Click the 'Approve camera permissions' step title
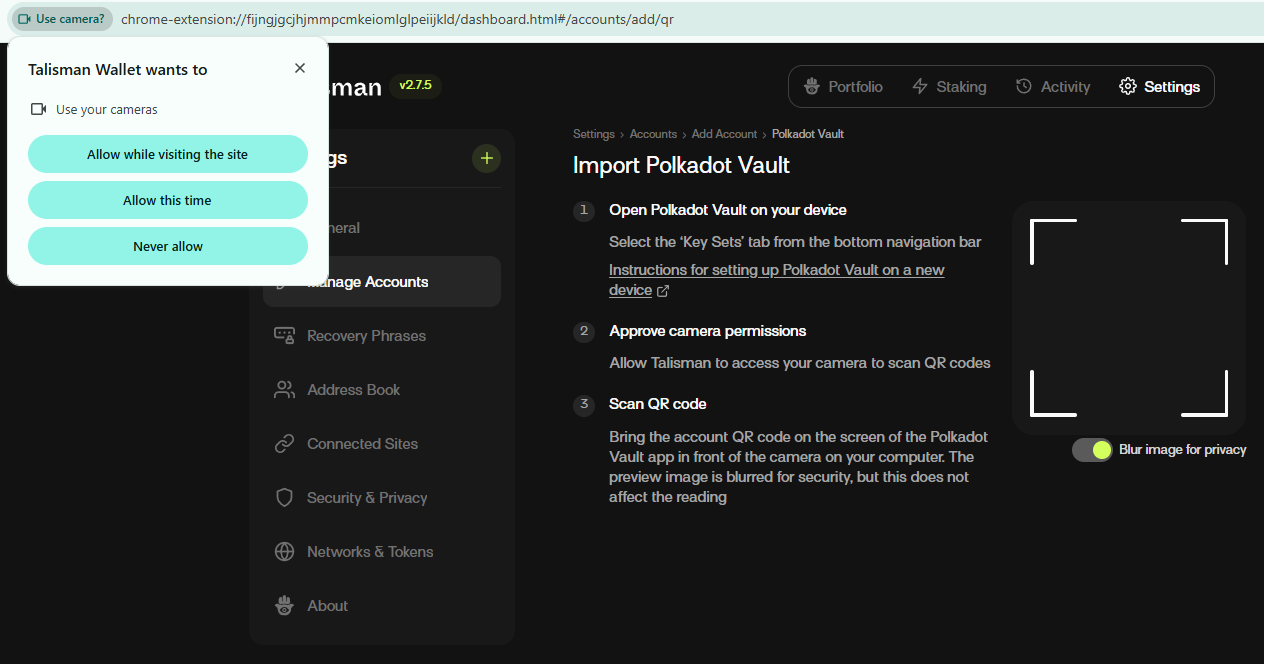This screenshot has width=1264, height=664. (707, 331)
